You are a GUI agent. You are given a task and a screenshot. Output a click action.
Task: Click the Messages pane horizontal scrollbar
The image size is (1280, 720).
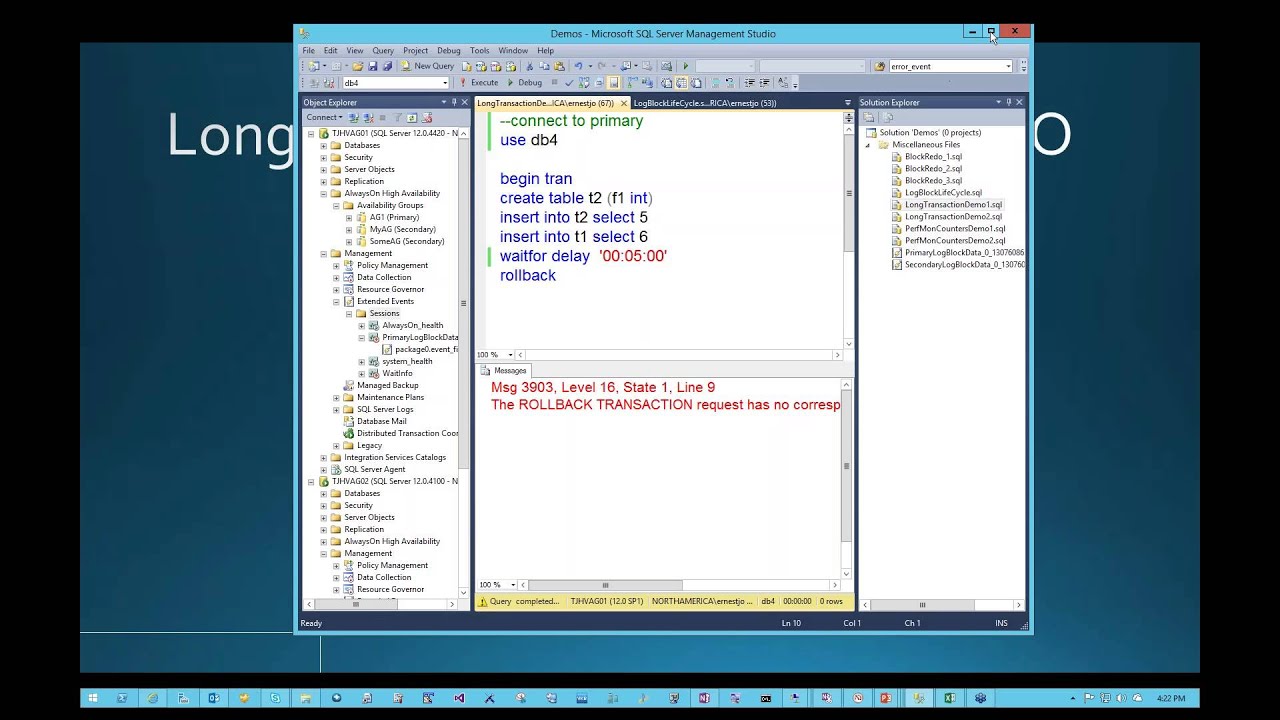click(x=605, y=585)
